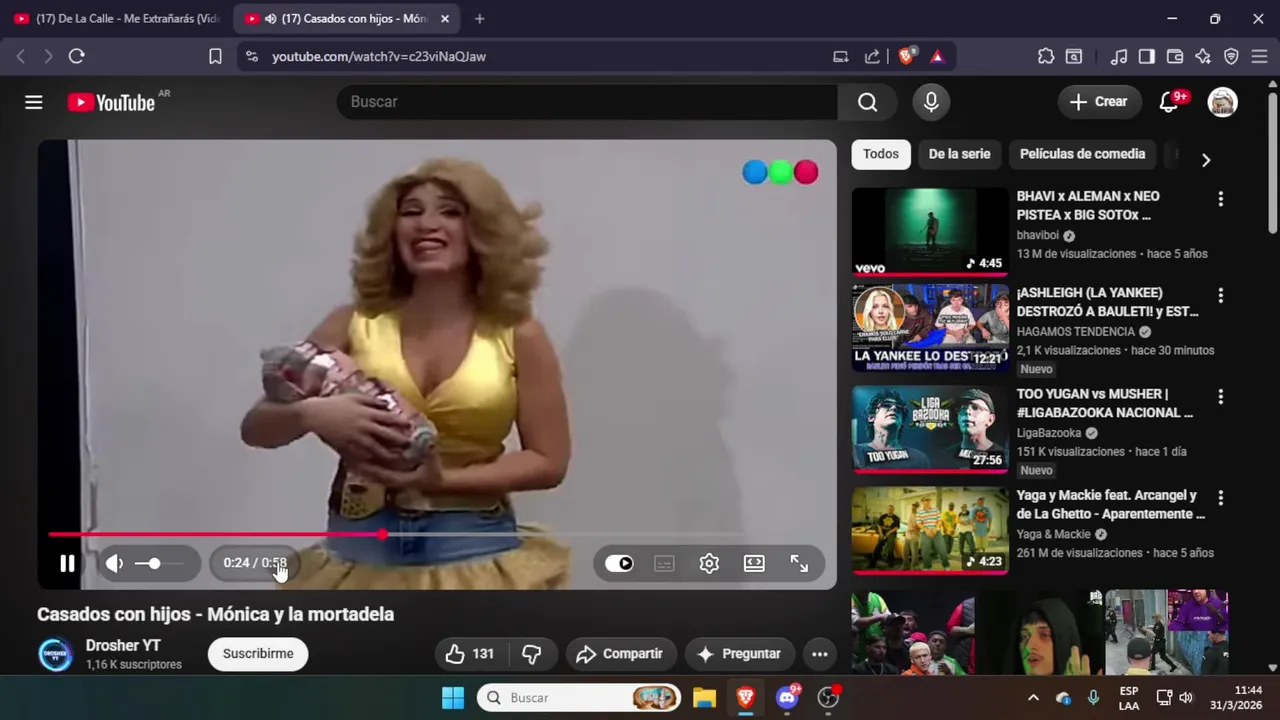The height and width of the screenshot is (720, 1280).
Task: Open the LigaBazooka channel link
Action: tap(1049, 433)
